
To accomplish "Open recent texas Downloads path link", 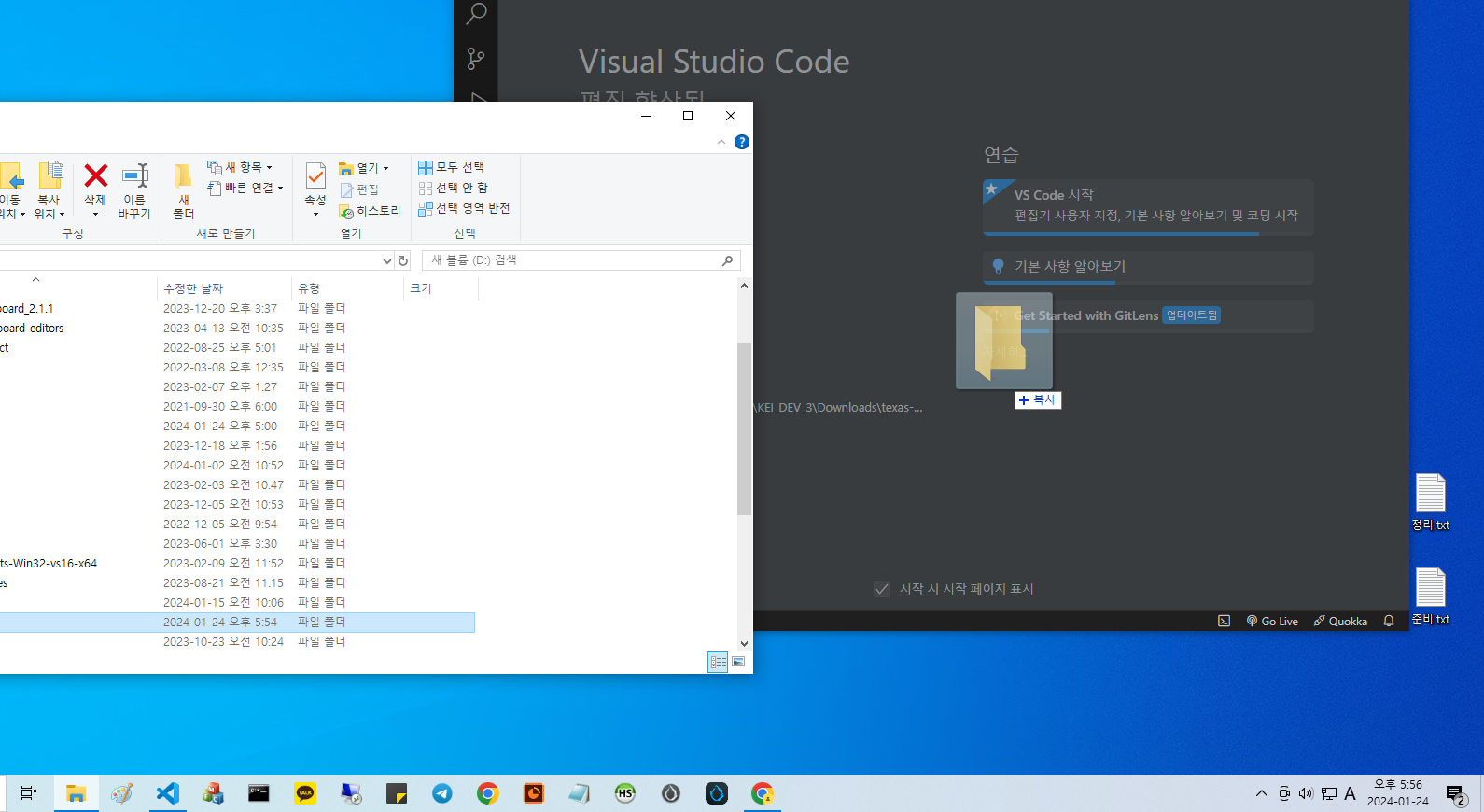I will pos(838,408).
